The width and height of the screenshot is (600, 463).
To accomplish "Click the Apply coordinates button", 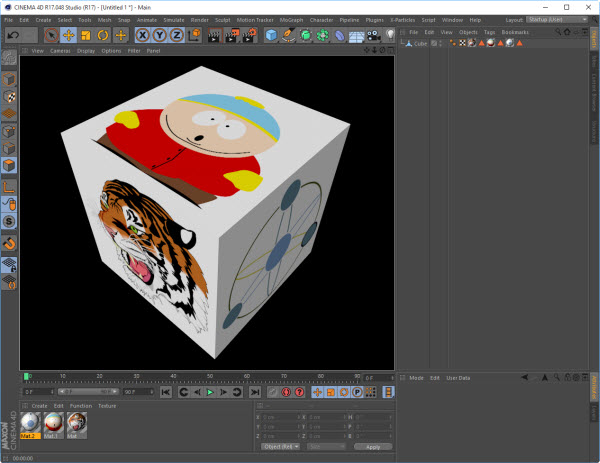I will (x=373, y=447).
